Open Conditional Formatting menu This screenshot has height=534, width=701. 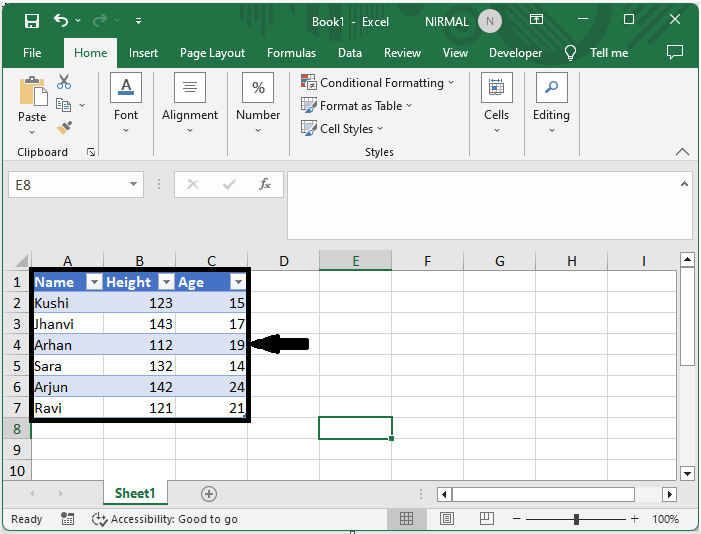pyautogui.click(x=377, y=83)
